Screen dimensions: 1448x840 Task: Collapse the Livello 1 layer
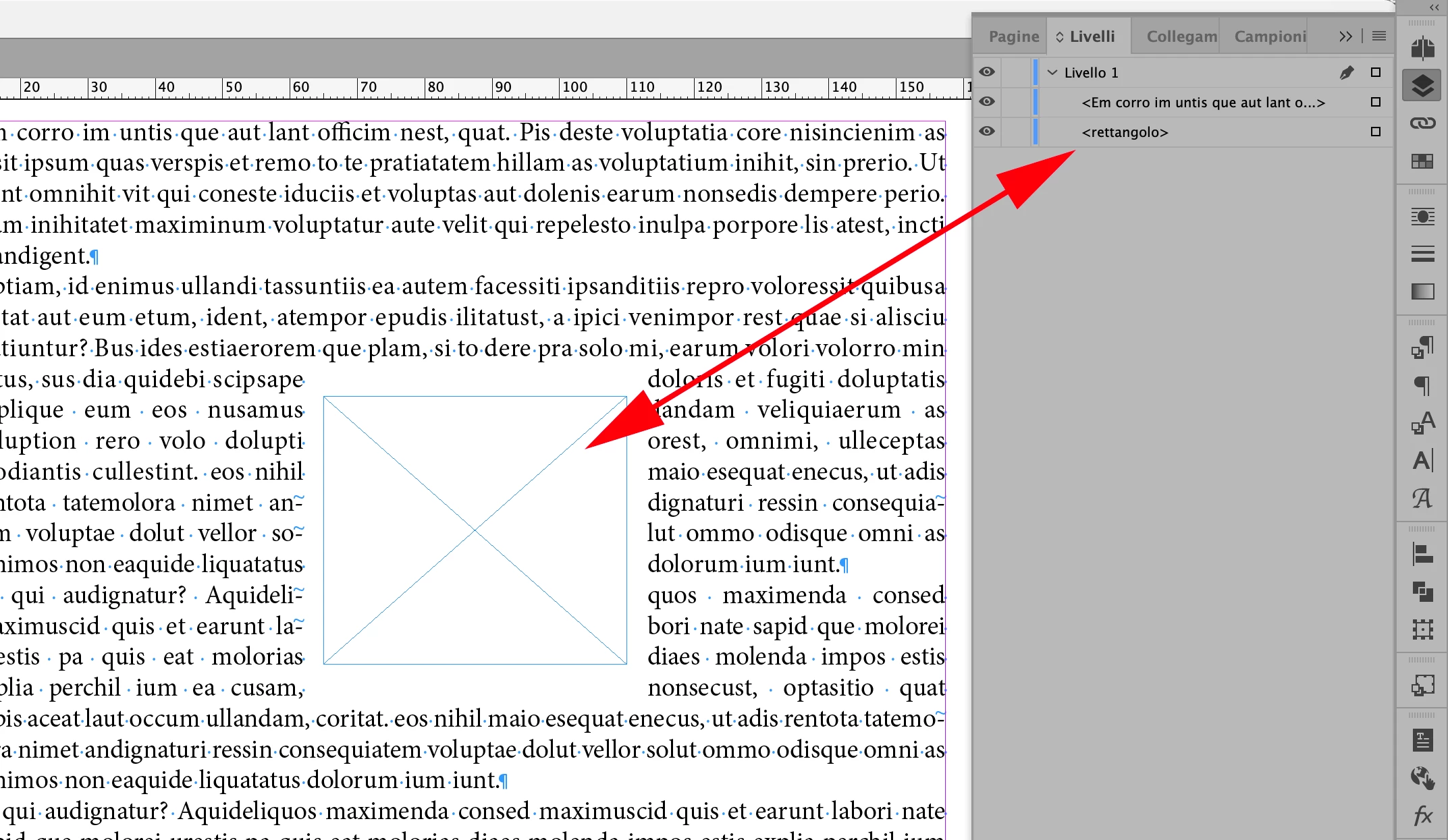(1052, 72)
